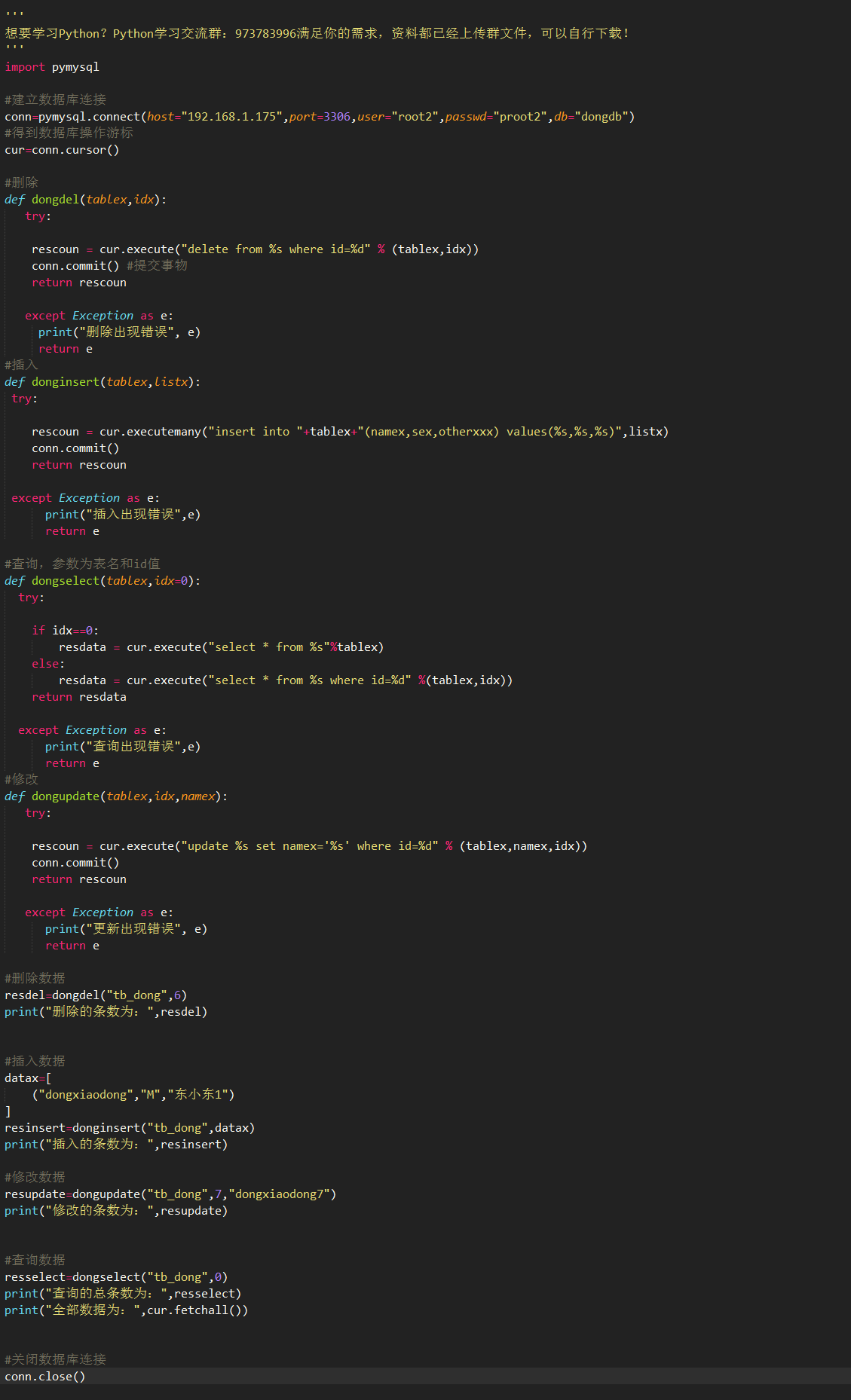
Task: Click comment '#关闭数据库连接'
Action: coord(55,1360)
